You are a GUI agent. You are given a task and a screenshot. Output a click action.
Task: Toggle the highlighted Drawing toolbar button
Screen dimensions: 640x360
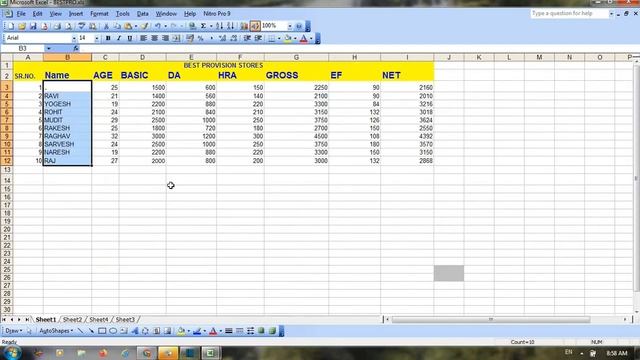(x=255, y=26)
